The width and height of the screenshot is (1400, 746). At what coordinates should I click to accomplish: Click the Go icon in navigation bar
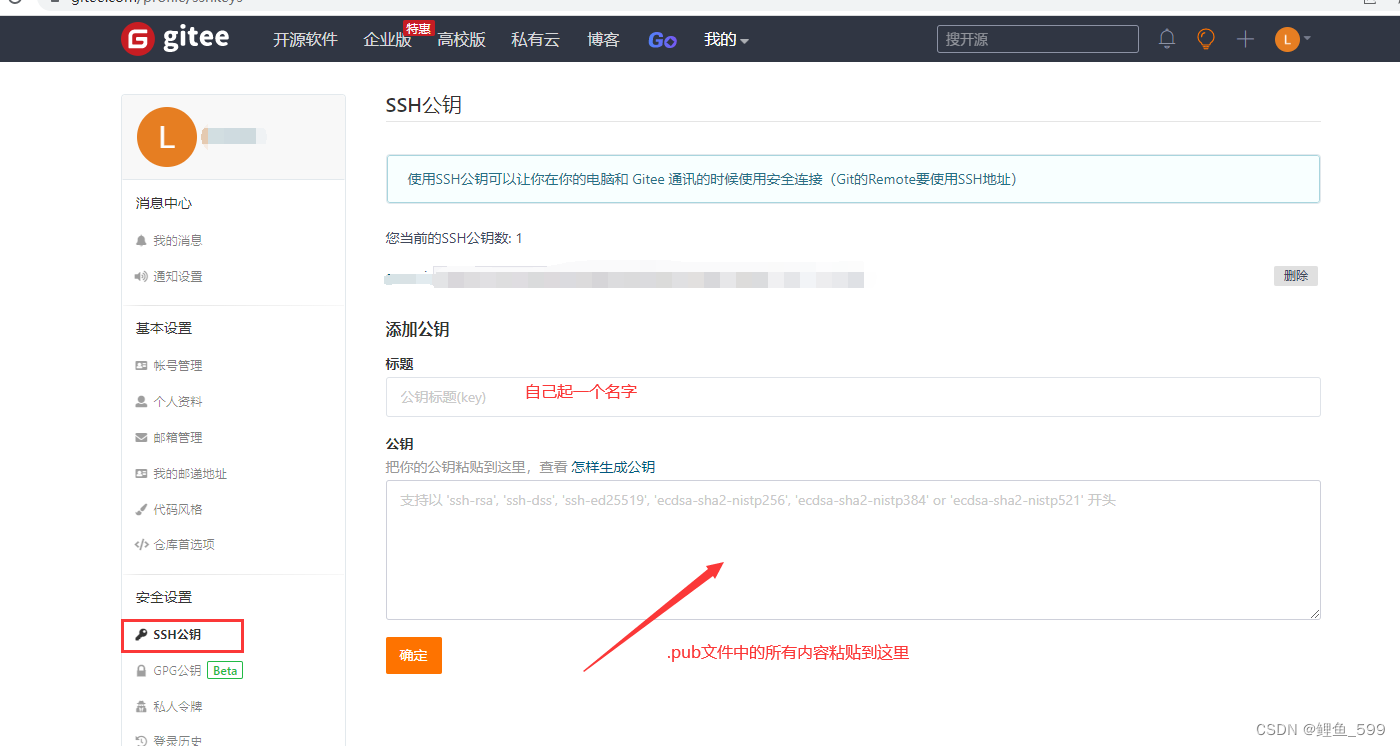662,40
